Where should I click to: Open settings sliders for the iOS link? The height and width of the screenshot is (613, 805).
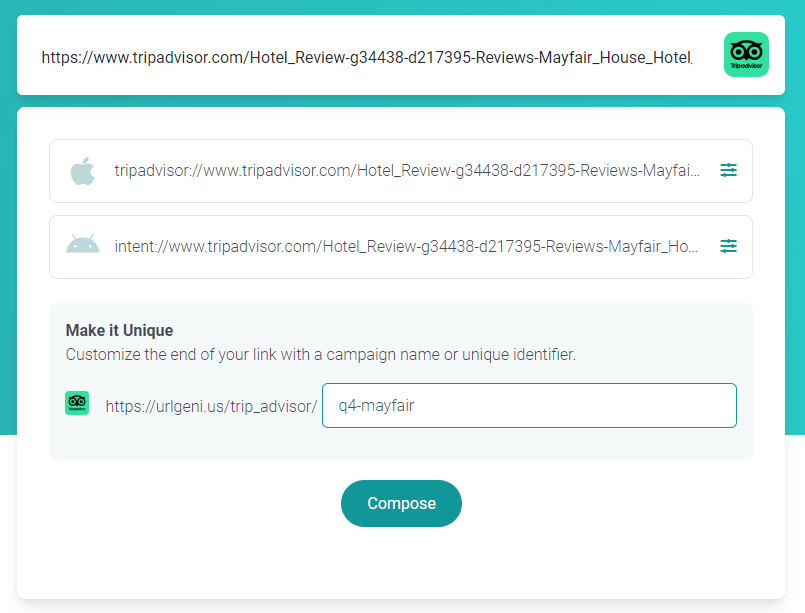click(728, 170)
